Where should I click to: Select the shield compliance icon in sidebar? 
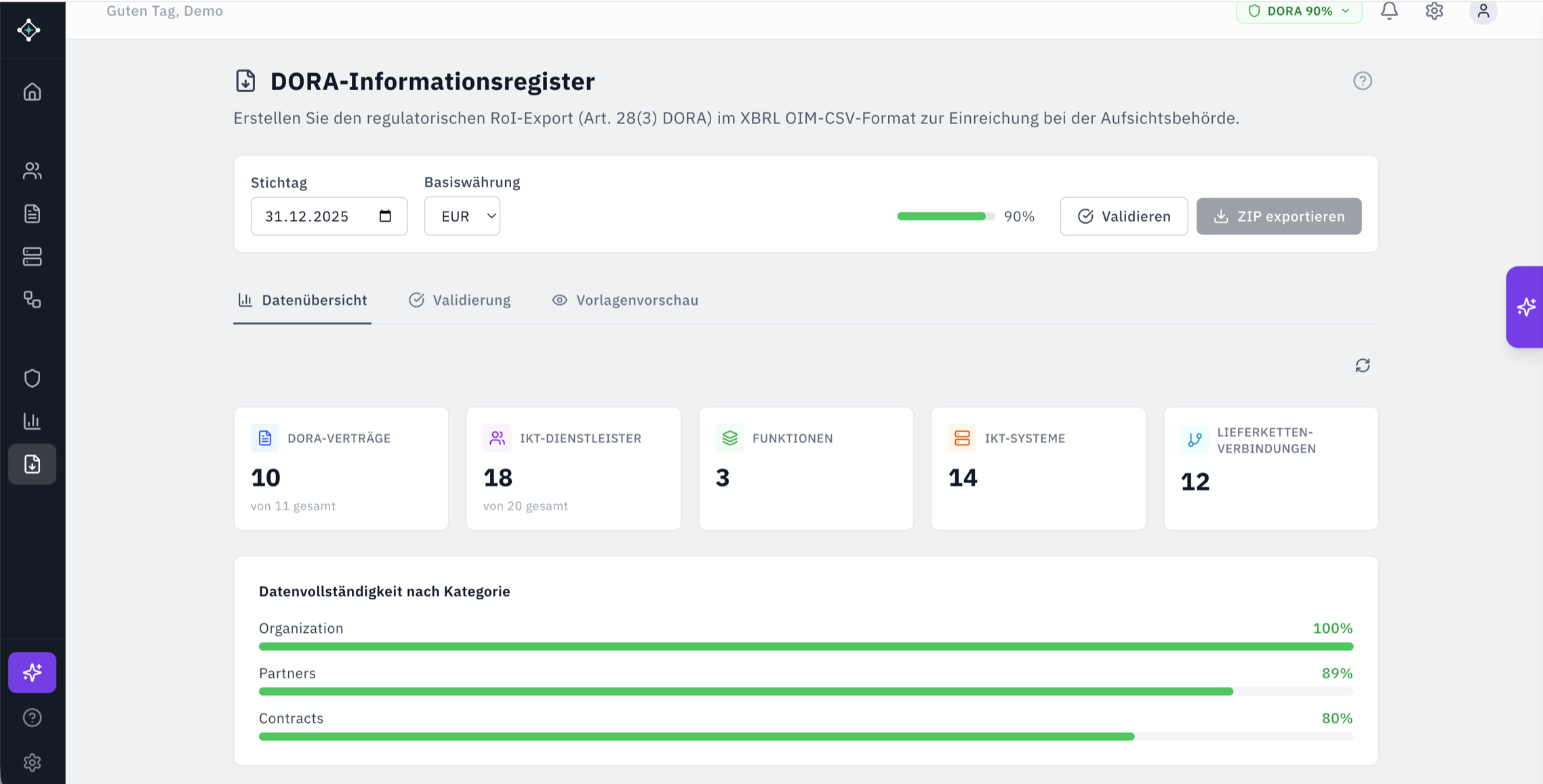point(32,377)
